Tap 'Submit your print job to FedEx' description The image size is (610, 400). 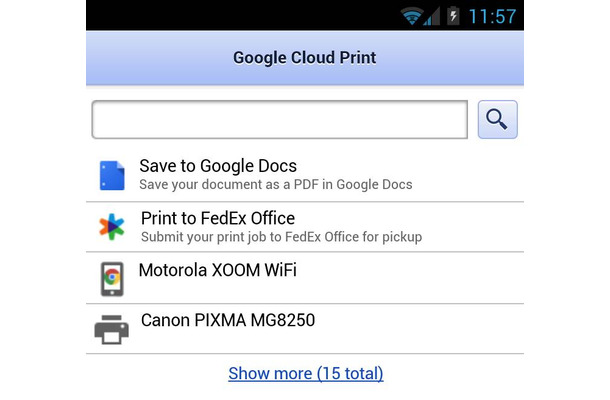pos(281,237)
